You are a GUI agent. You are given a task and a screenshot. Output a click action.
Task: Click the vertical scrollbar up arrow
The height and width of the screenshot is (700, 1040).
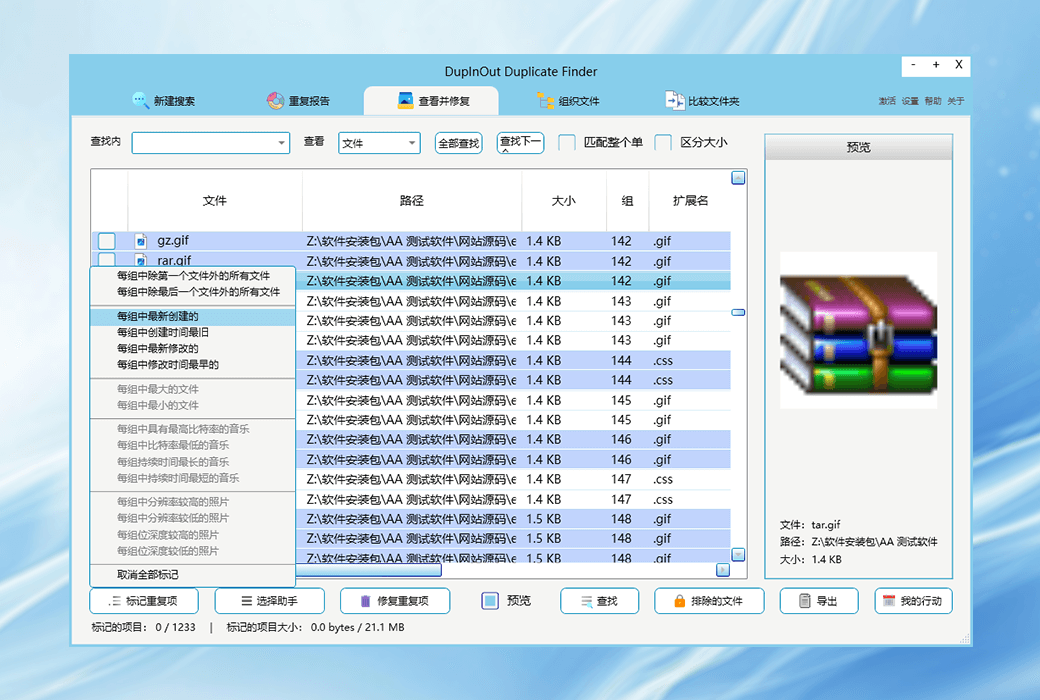(738, 178)
